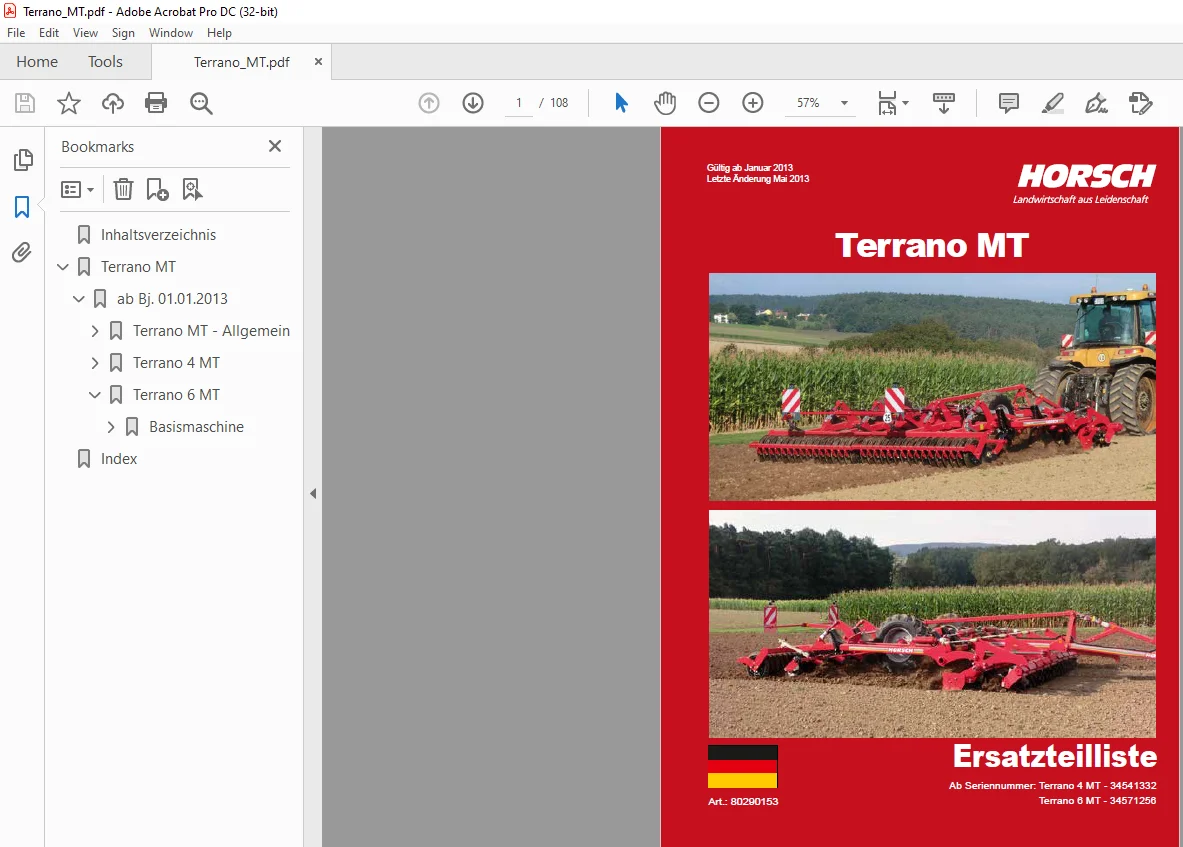1183x847 pixels.
Task: Open the zoom percentage dropdown arrow
Action: click(844, 103)
